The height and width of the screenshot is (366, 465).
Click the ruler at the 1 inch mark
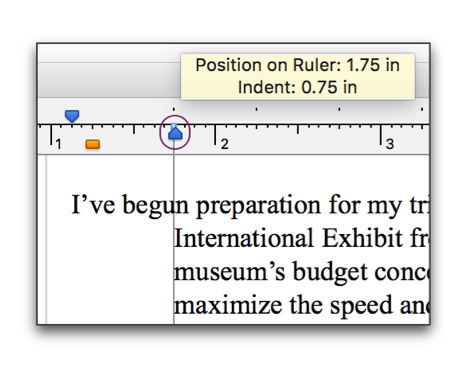[x=51, y=135]
